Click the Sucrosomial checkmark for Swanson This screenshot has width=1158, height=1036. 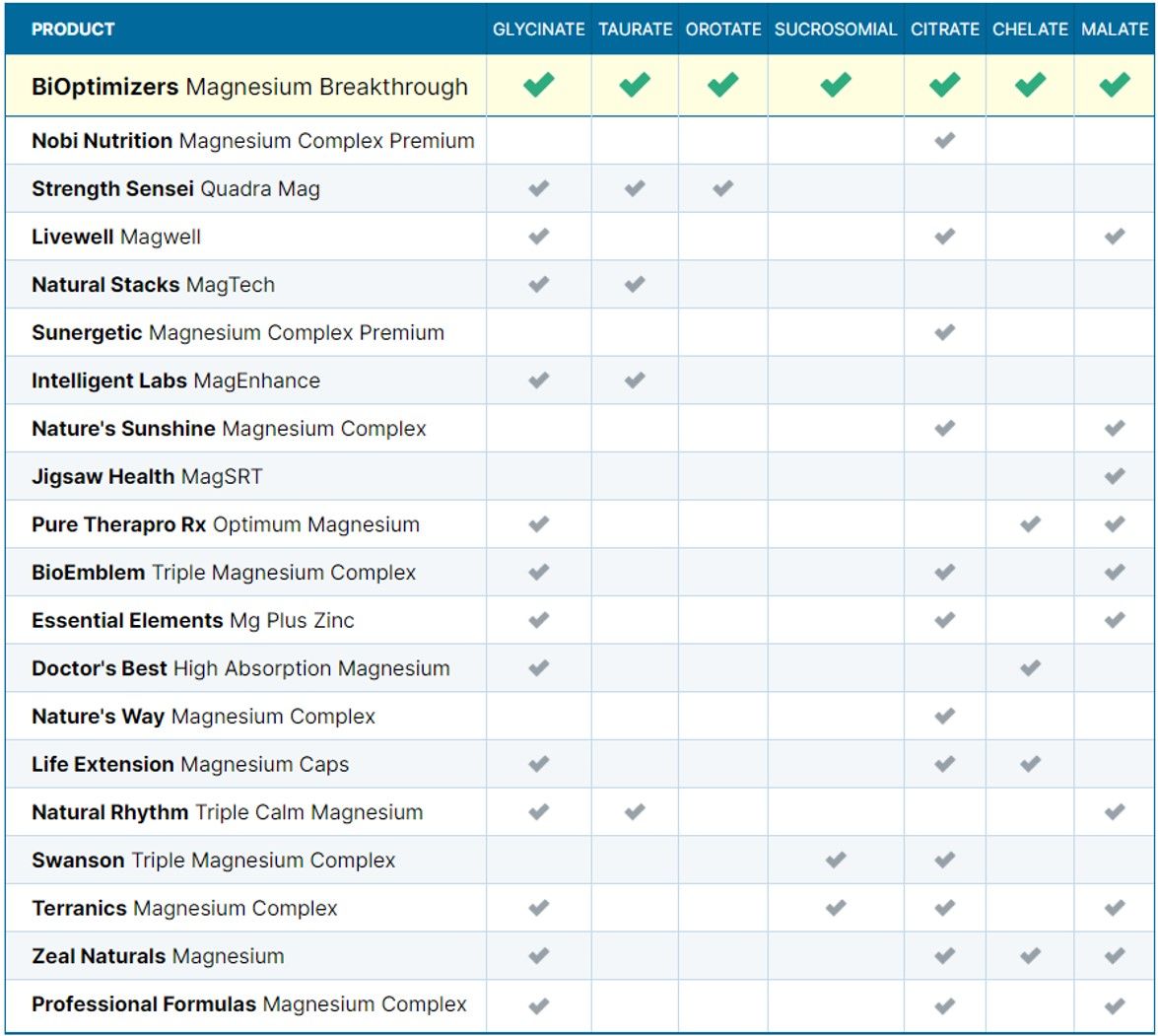pyautogui.click(x=836, y=860)
